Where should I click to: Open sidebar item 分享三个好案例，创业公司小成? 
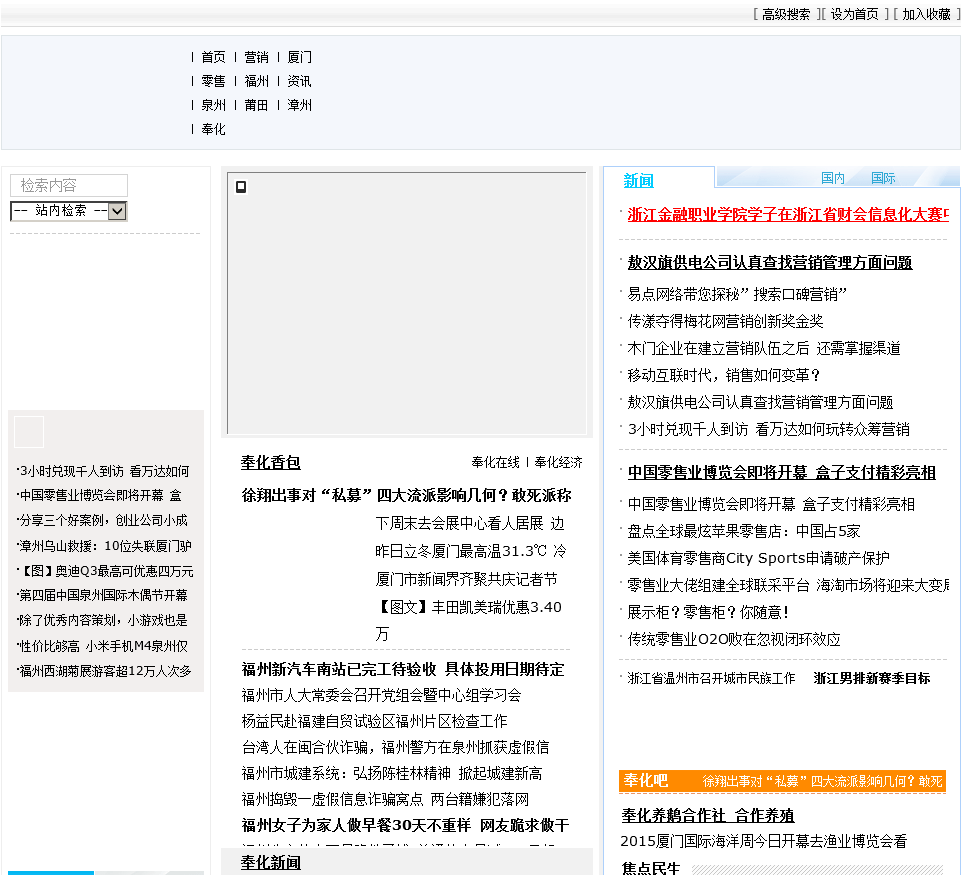[x=103, y=520]
